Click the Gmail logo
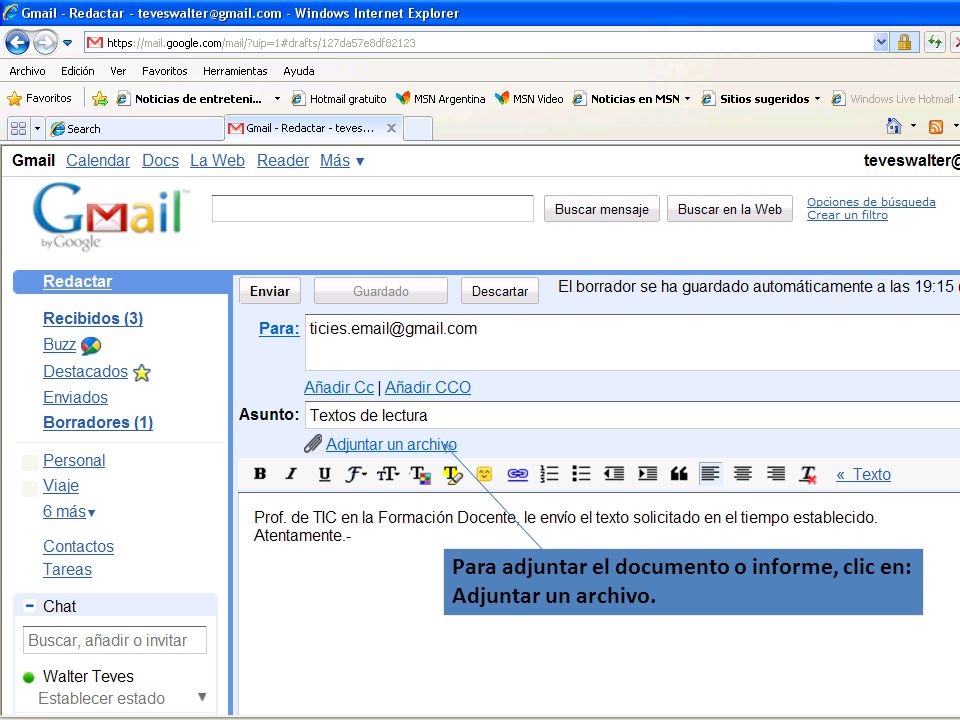960x720 pixels. (x=111, y=216)
